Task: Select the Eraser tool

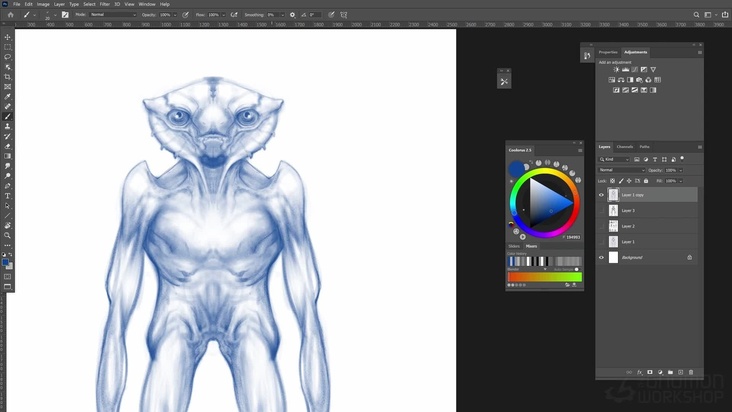Action: 7,146
